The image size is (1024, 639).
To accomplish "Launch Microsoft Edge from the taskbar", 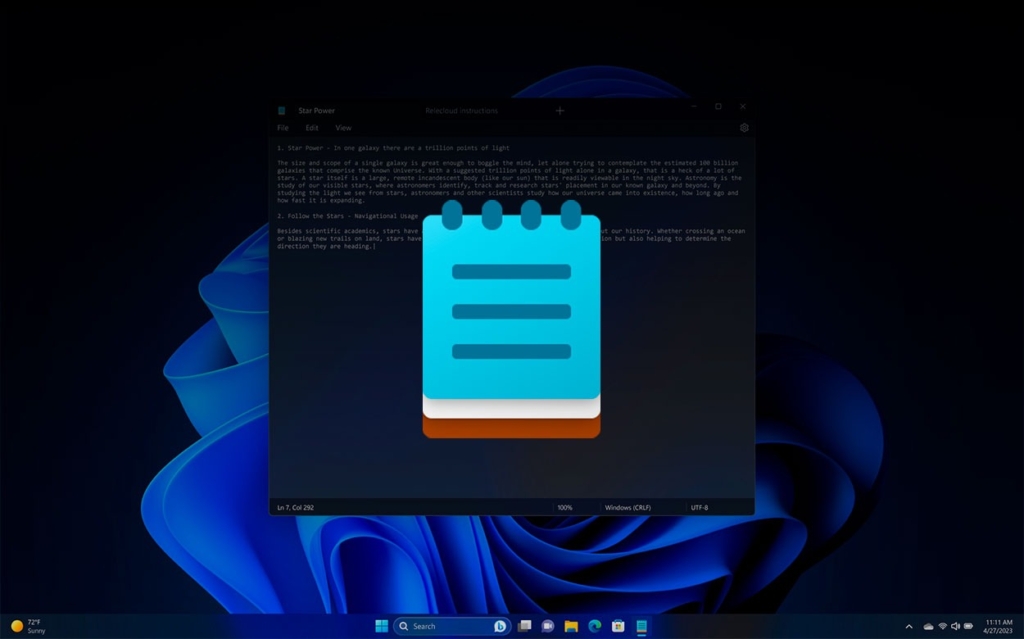I will click(x=595, y=626).
